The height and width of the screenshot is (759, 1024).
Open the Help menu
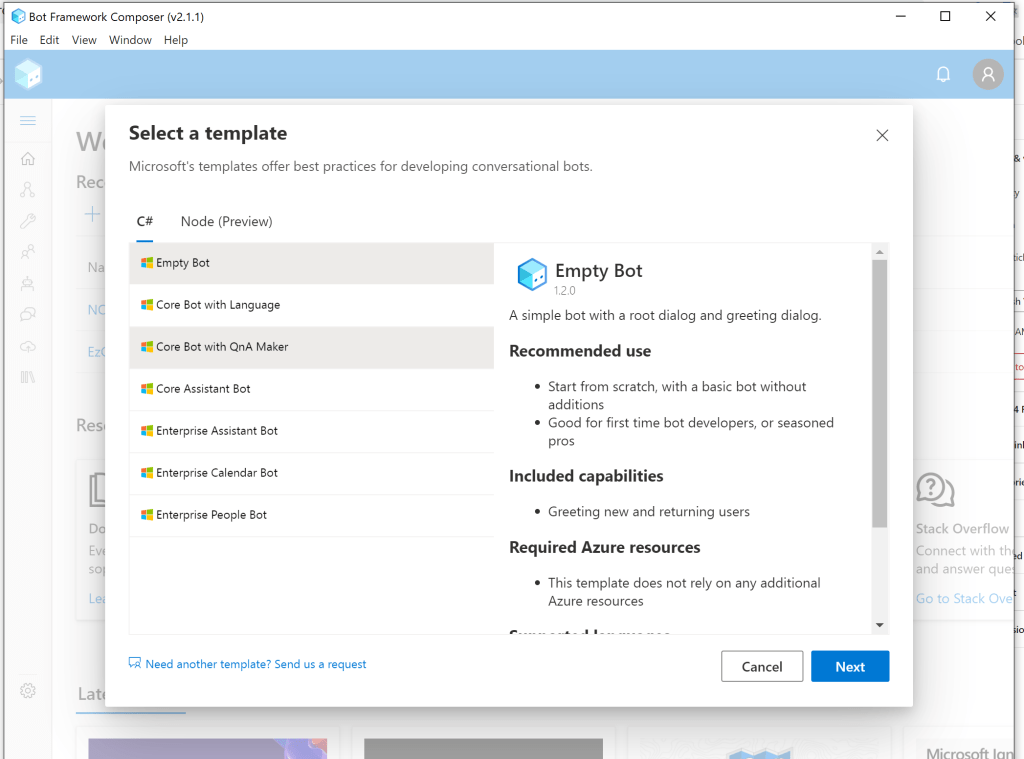[x=176, y=40]
